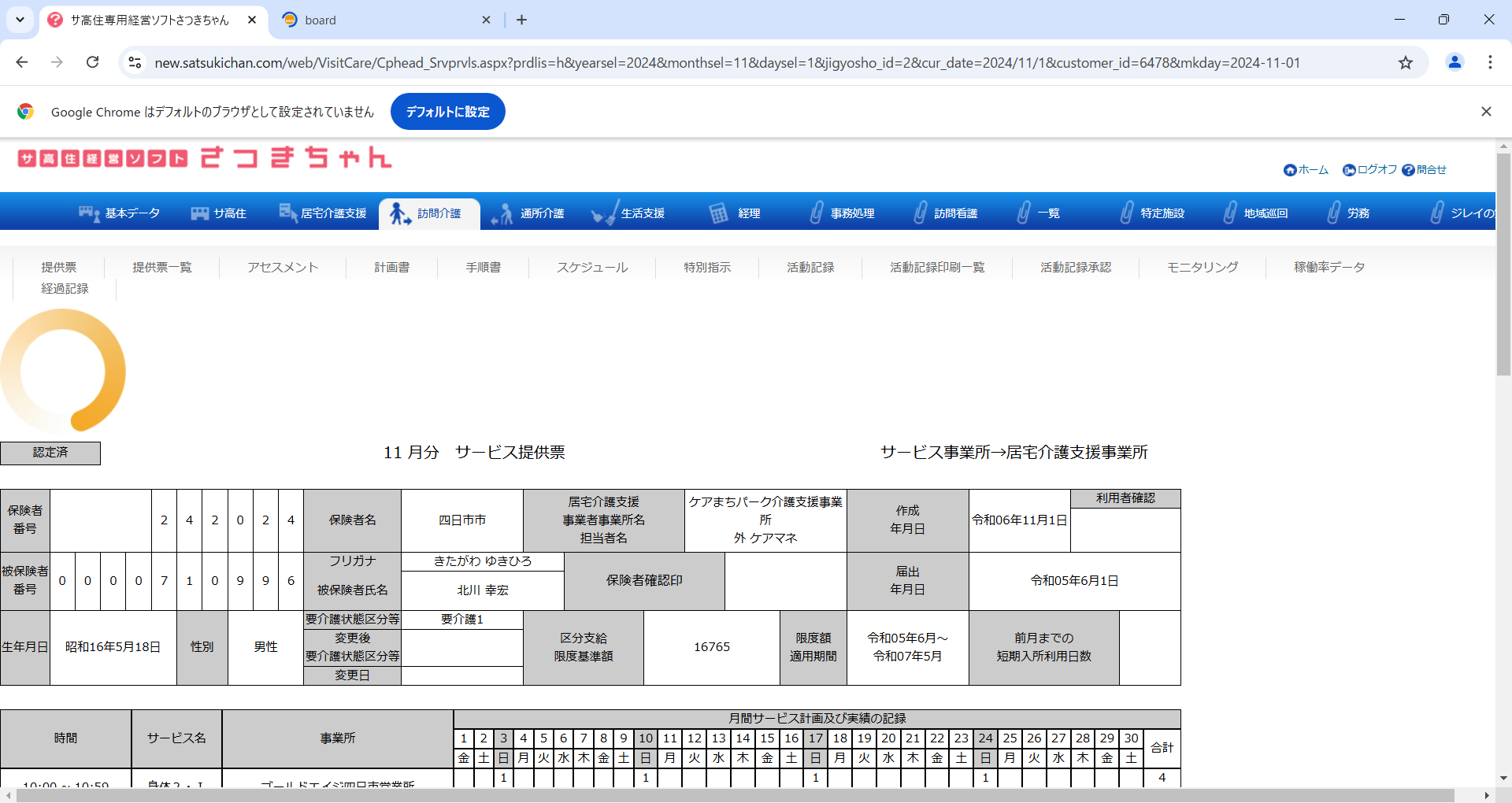Click the ホーム link at top right
Image resolution: width=1512 pixels, height=803 pixels.
click(x=1306, y=170)
